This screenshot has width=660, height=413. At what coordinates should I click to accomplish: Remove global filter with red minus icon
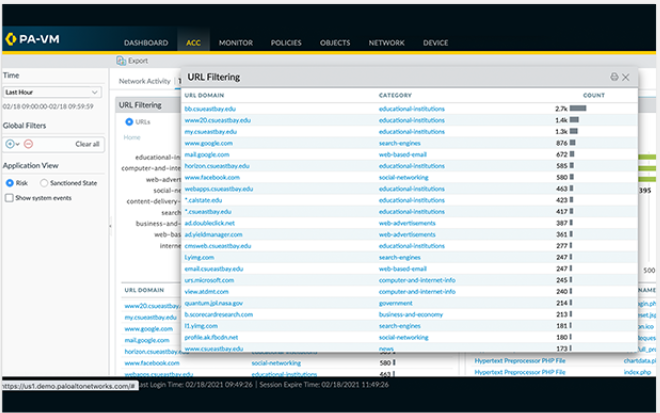point(28,144)
